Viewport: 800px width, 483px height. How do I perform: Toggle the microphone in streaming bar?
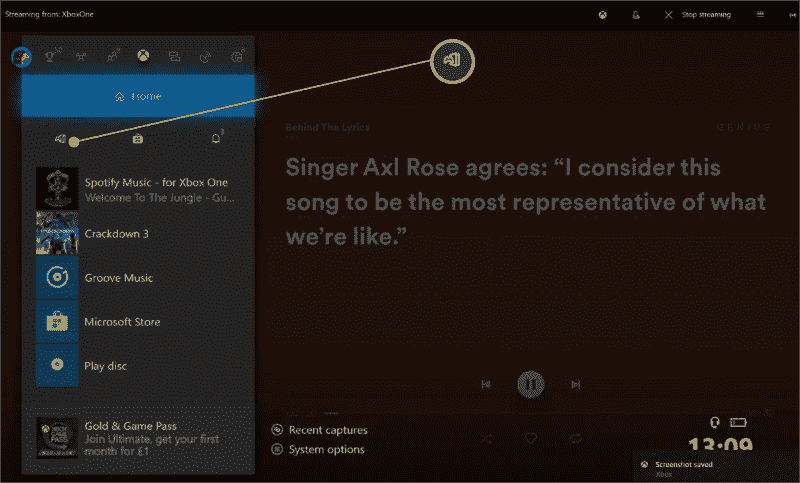(x=636, y=15)
